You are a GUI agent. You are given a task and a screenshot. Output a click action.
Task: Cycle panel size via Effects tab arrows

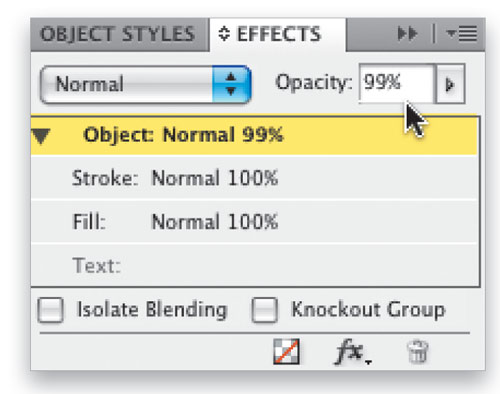(x=224, y=34)
